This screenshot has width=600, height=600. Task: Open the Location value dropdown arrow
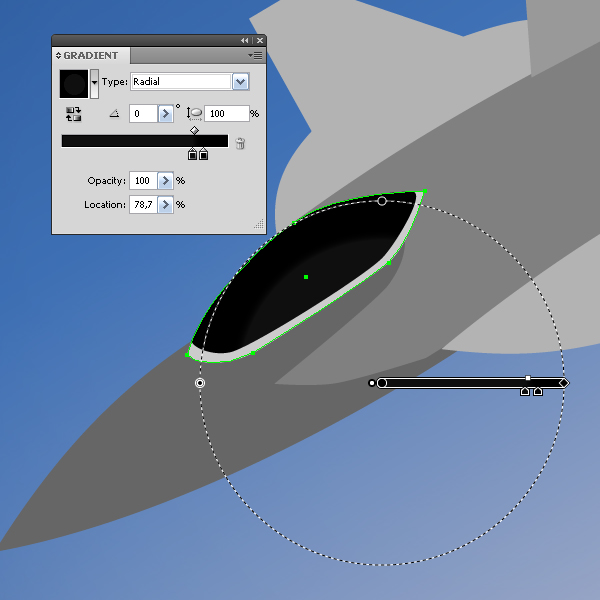pos(166,205)
